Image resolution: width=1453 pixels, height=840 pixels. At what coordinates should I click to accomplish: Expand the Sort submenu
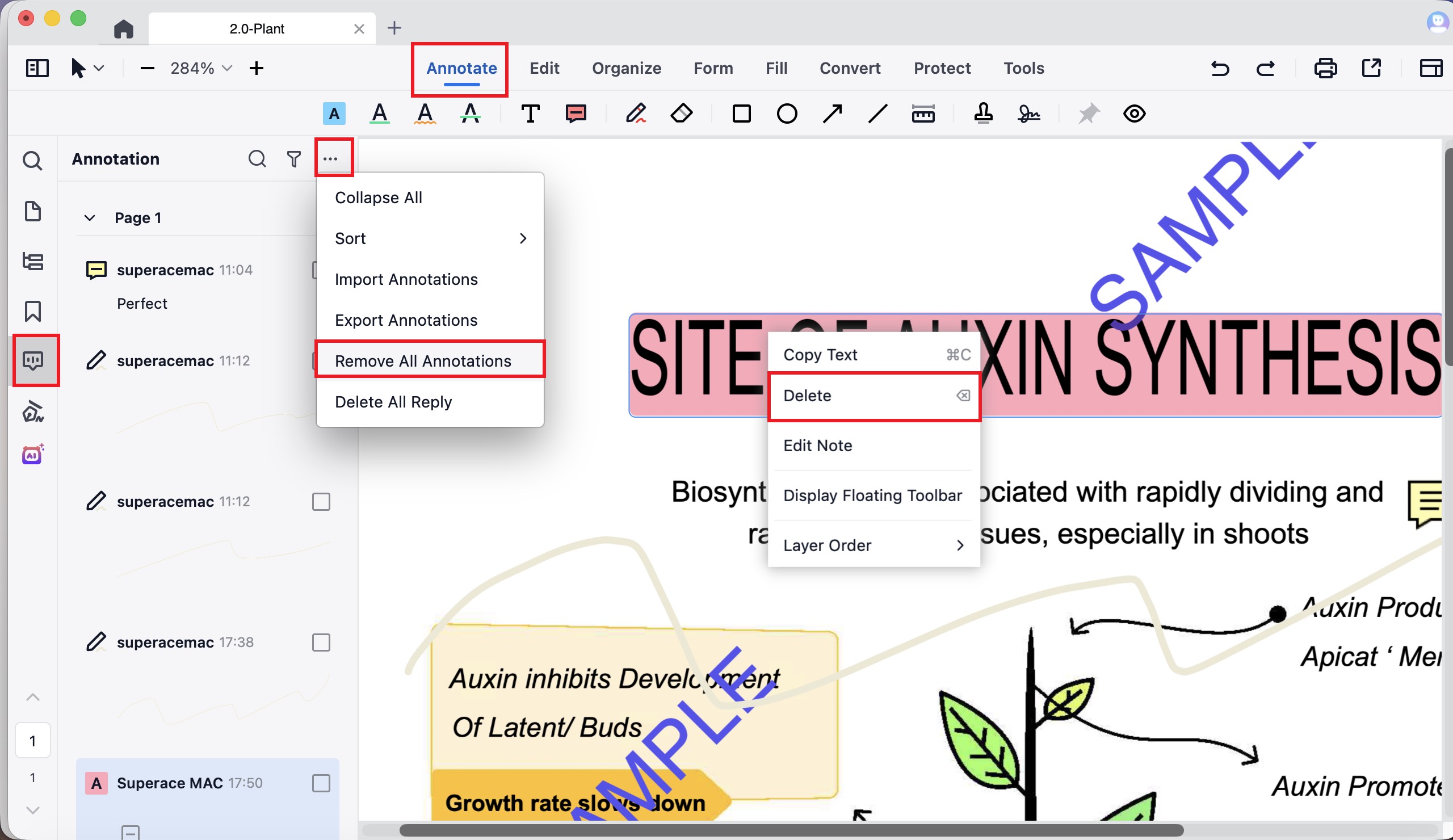(430, 238)
